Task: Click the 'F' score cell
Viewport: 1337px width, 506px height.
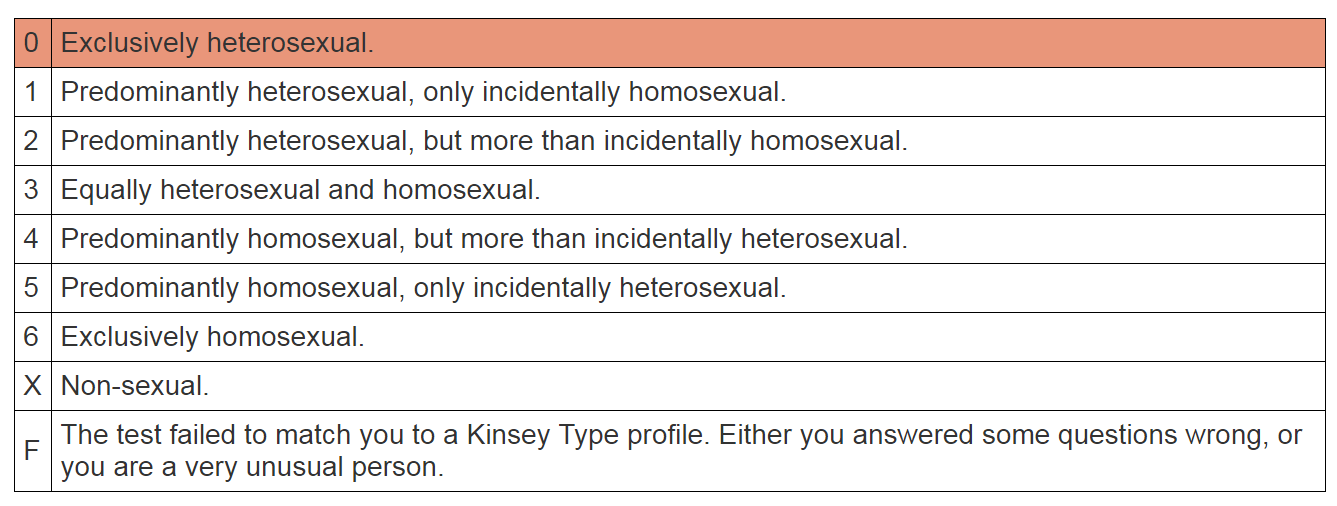Action: coord(33,451)
